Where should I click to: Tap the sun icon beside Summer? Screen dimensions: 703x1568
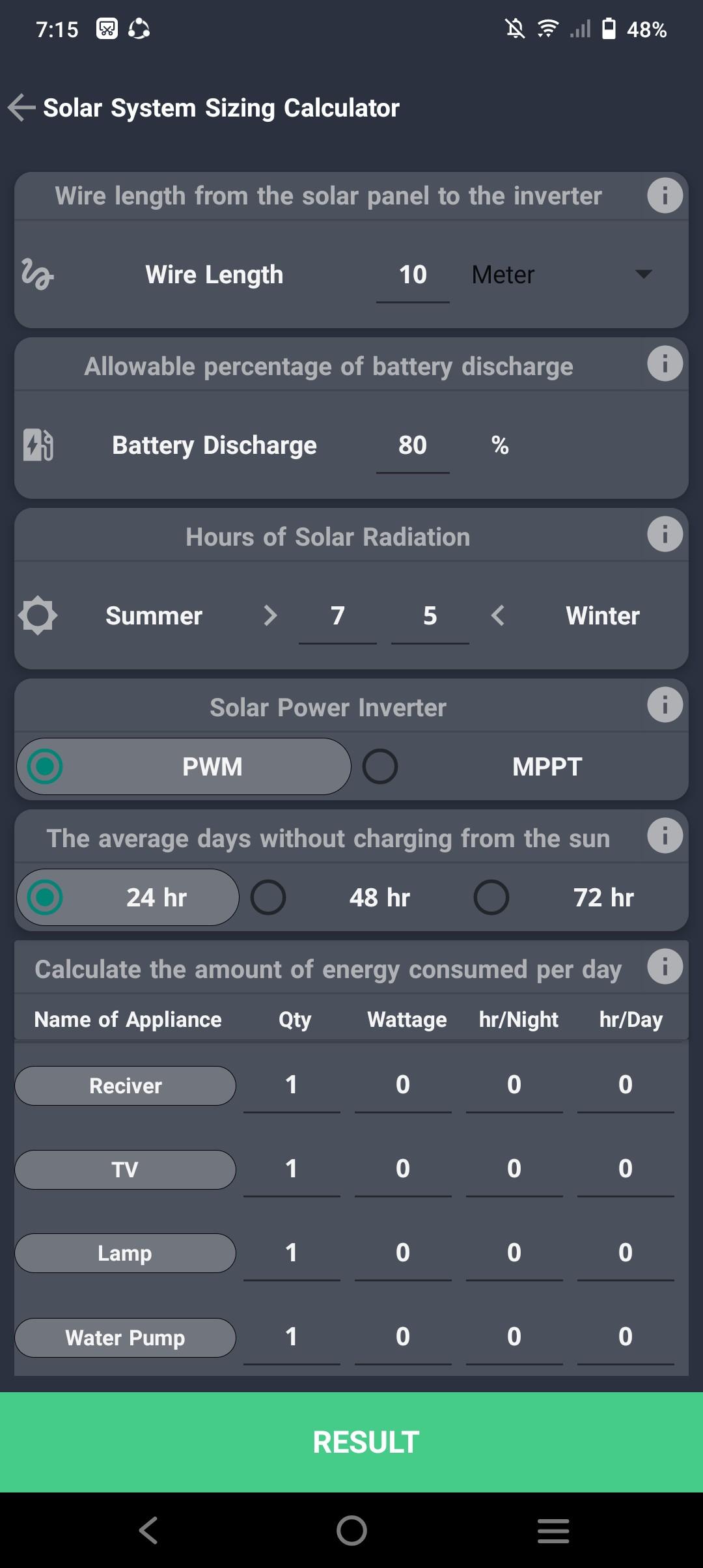38,615
